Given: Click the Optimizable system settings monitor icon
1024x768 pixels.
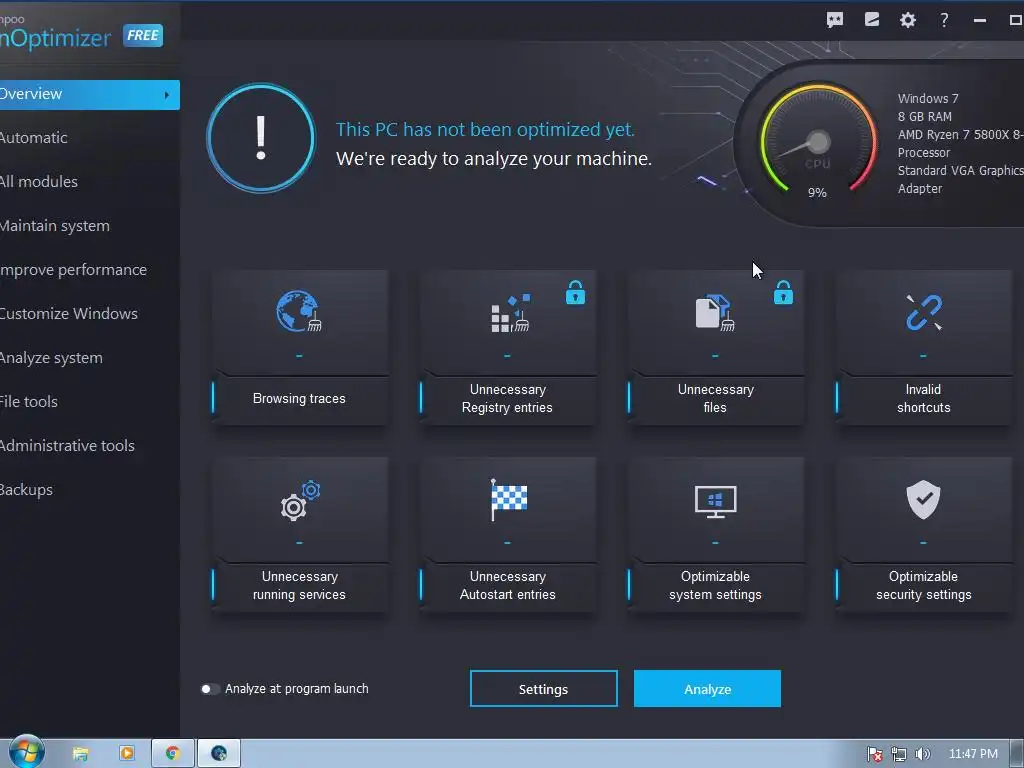Looking at the screenshot, I should pyautogui.click(x=715, y=502).
